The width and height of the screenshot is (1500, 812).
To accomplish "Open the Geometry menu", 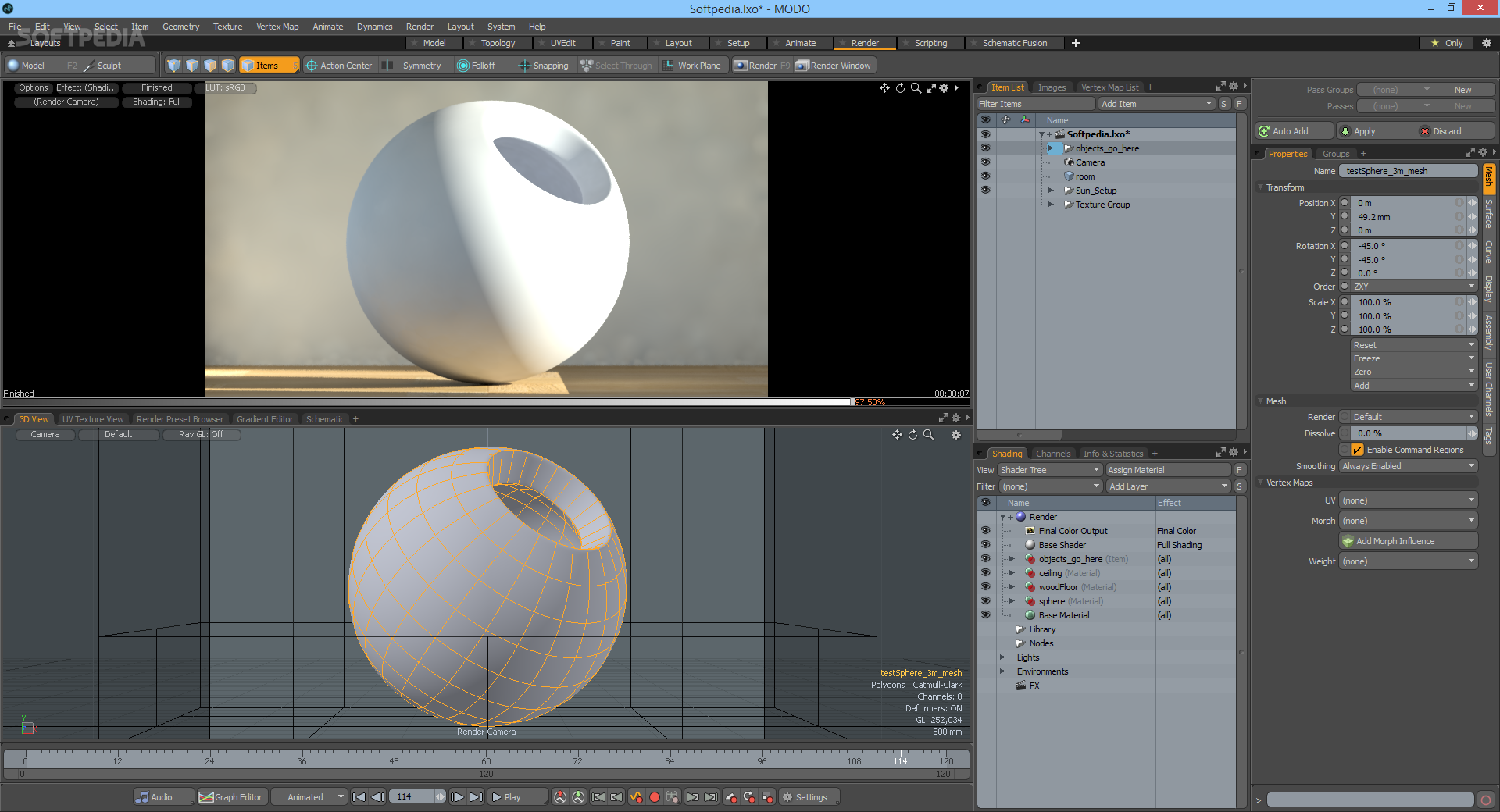I will (180, 27).
